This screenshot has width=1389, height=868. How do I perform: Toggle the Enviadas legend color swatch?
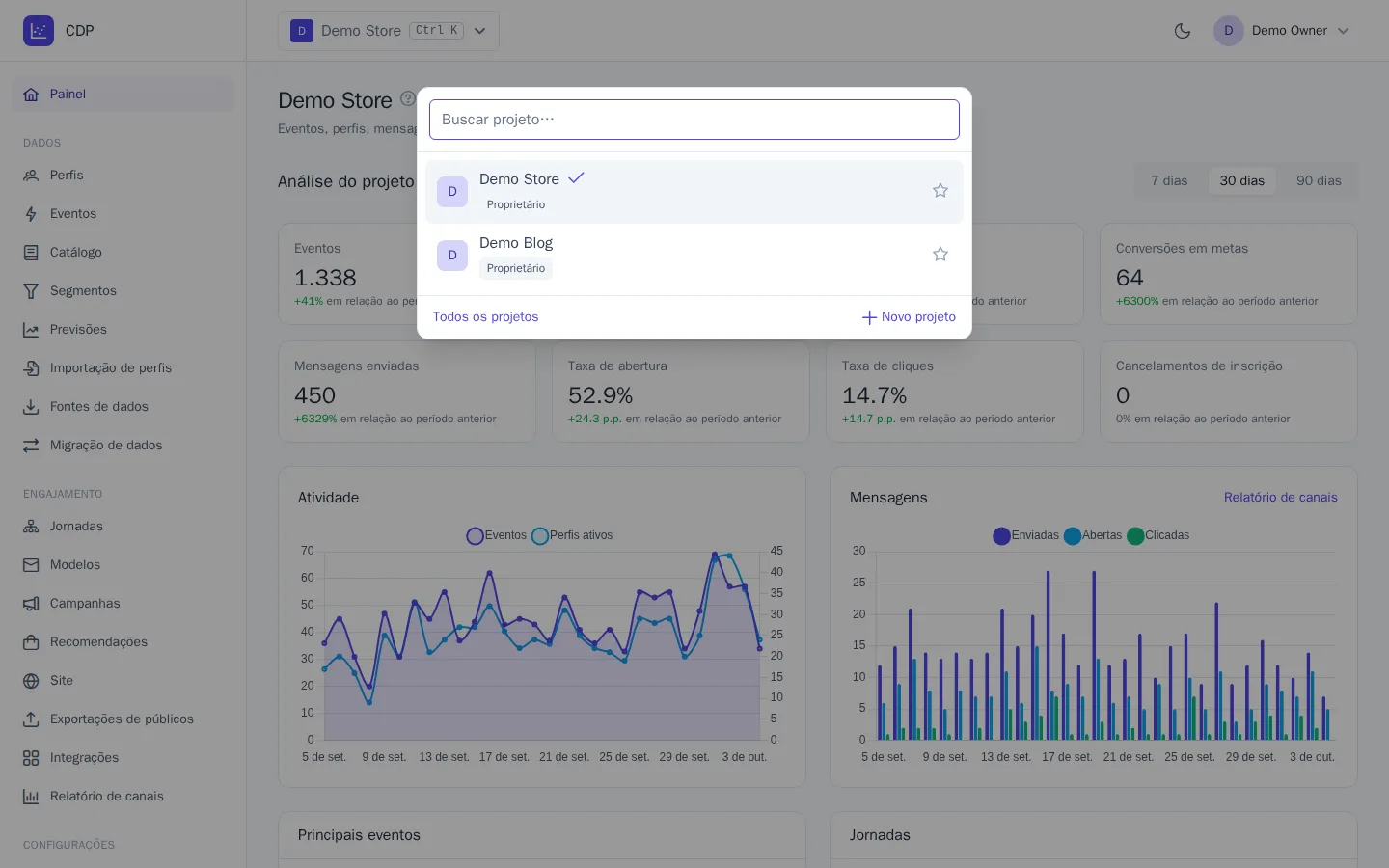click(x=1001, y=536)
